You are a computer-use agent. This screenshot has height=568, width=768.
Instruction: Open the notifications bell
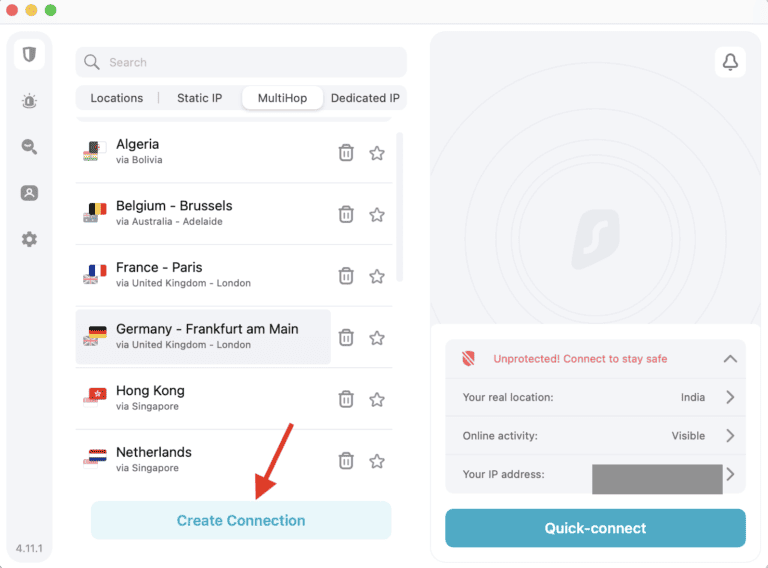(730, 62)
